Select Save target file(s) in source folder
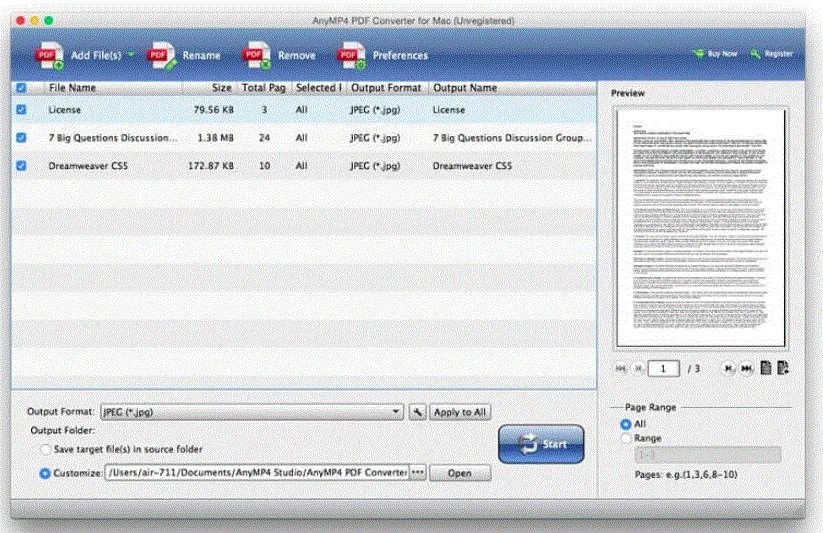The height and width of the screenshot is (533, 823). 46,450
